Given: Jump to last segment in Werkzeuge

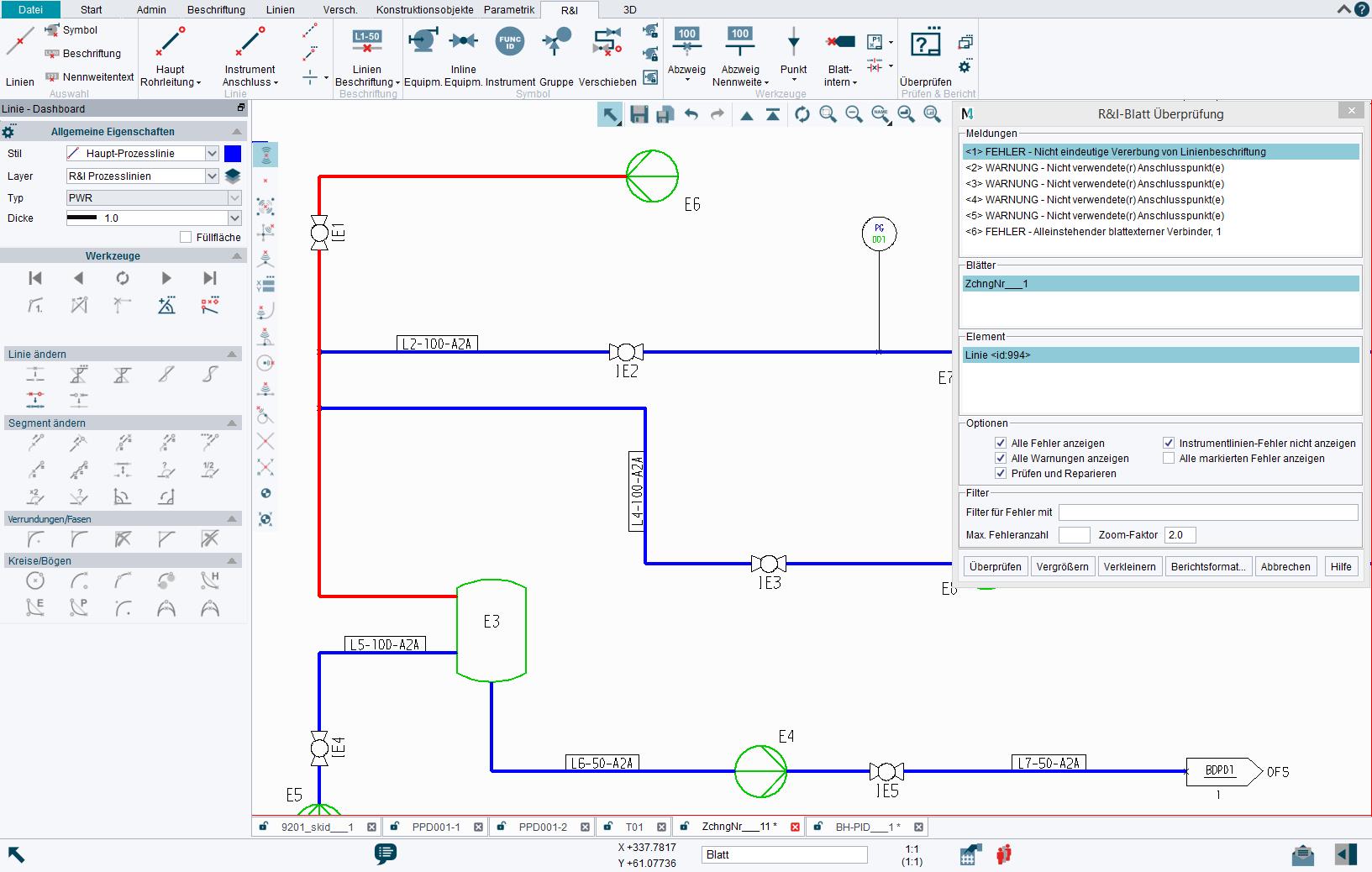Looking at the screenshot, I should [x=210, y=278].
